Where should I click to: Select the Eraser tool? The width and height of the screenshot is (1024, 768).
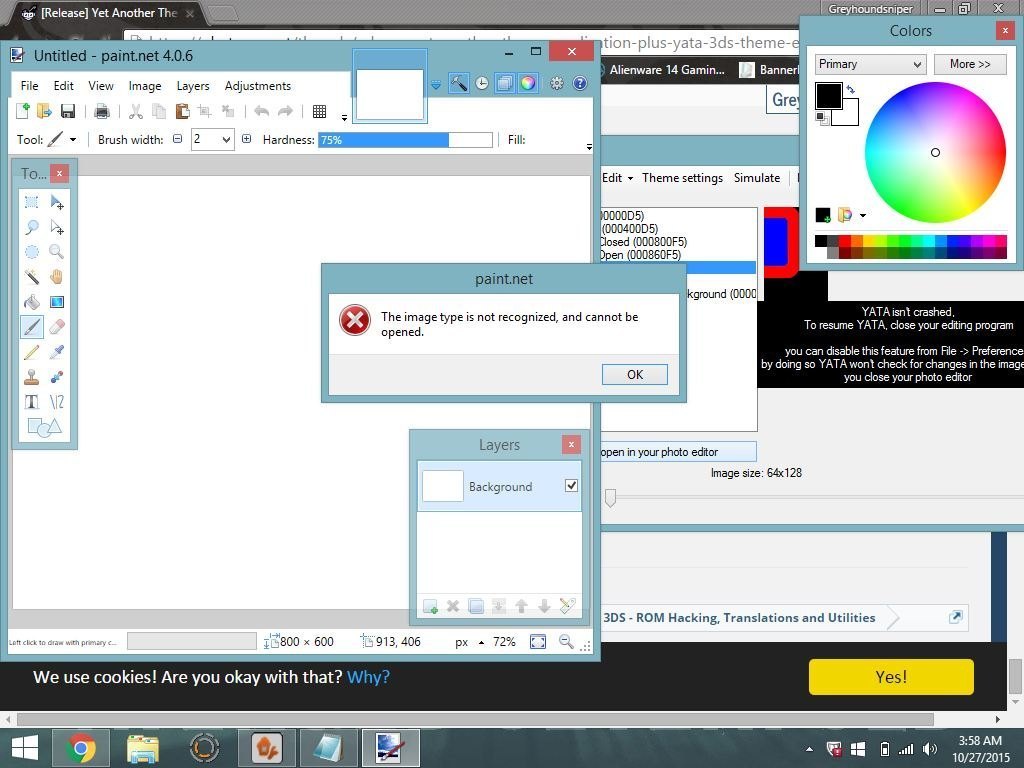57,327
